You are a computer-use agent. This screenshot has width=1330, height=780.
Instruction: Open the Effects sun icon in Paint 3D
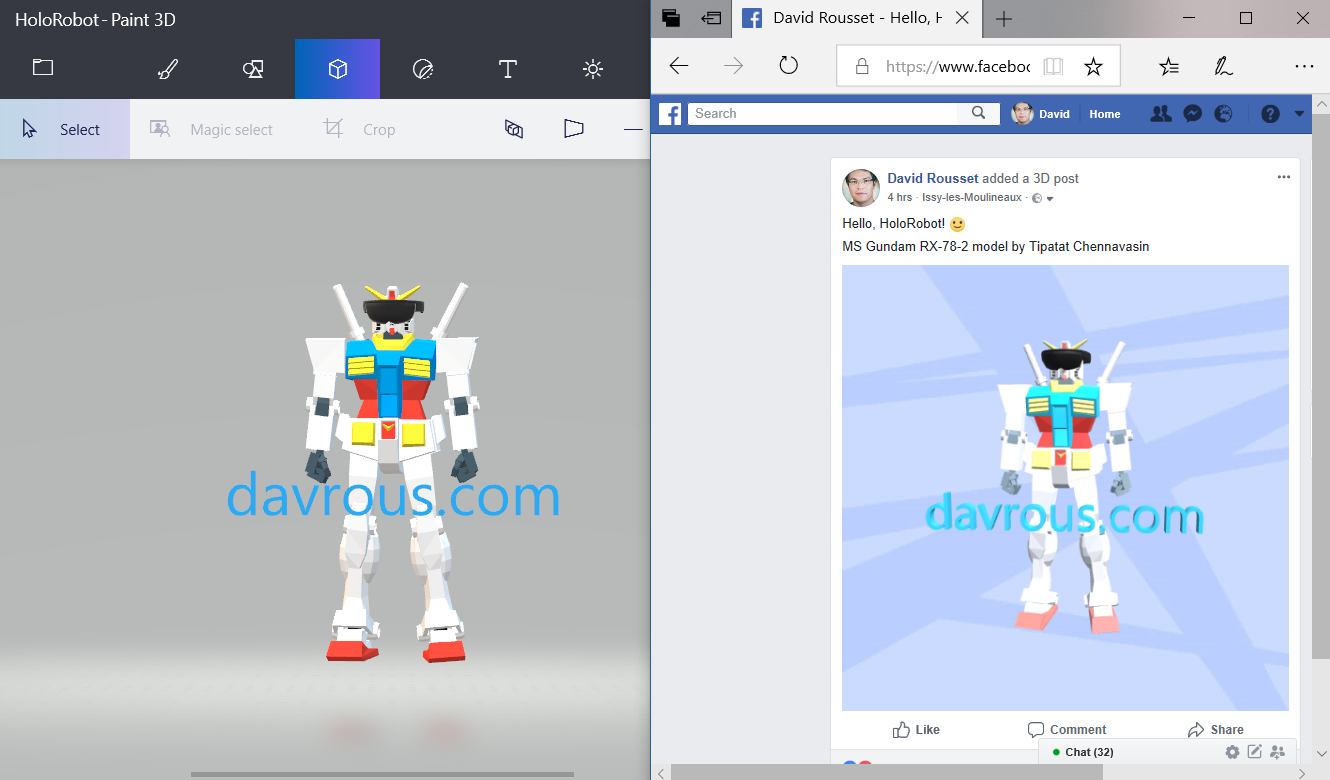tap(593, 69)
